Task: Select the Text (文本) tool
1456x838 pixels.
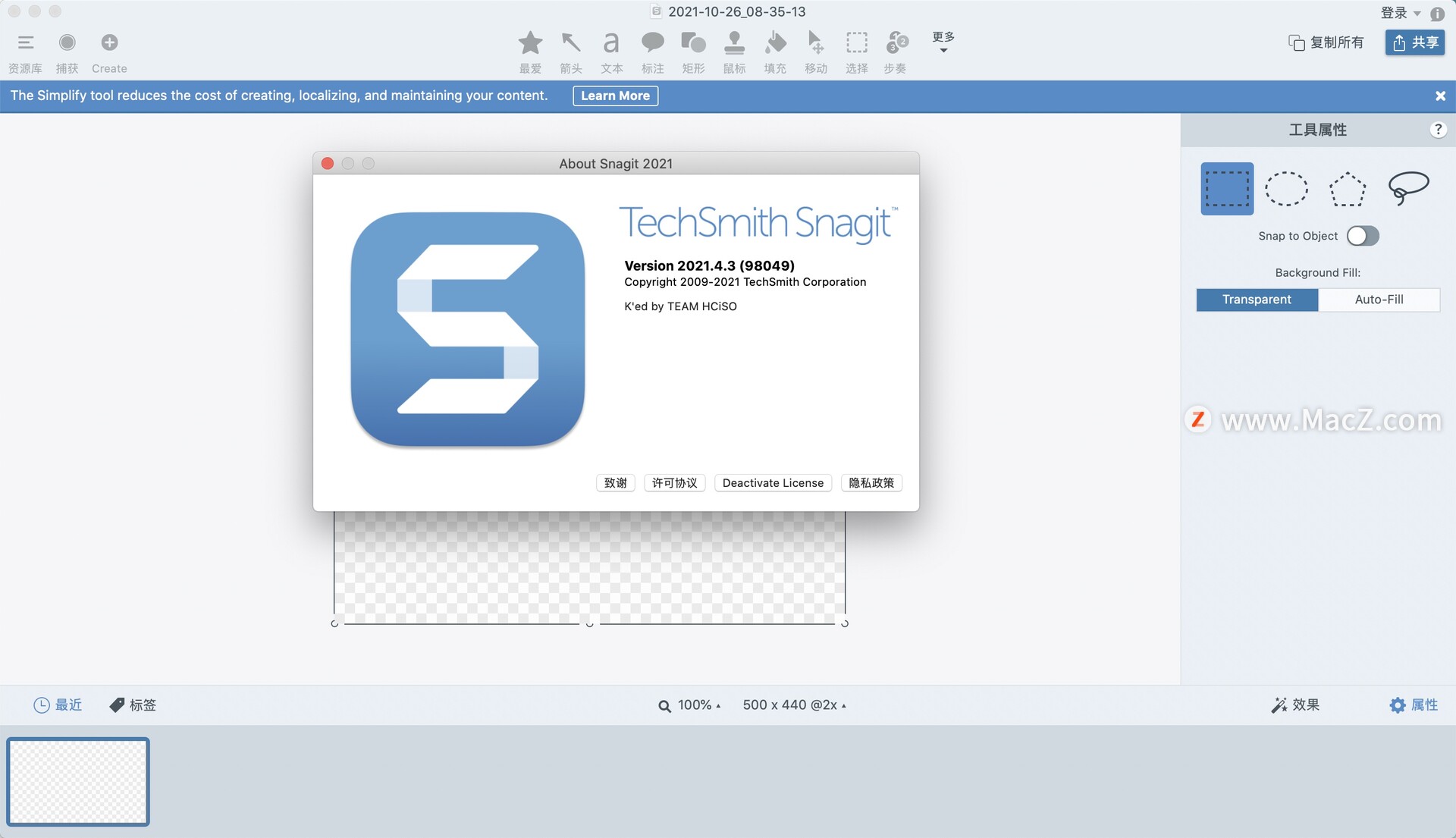Action: pos(612,52)
